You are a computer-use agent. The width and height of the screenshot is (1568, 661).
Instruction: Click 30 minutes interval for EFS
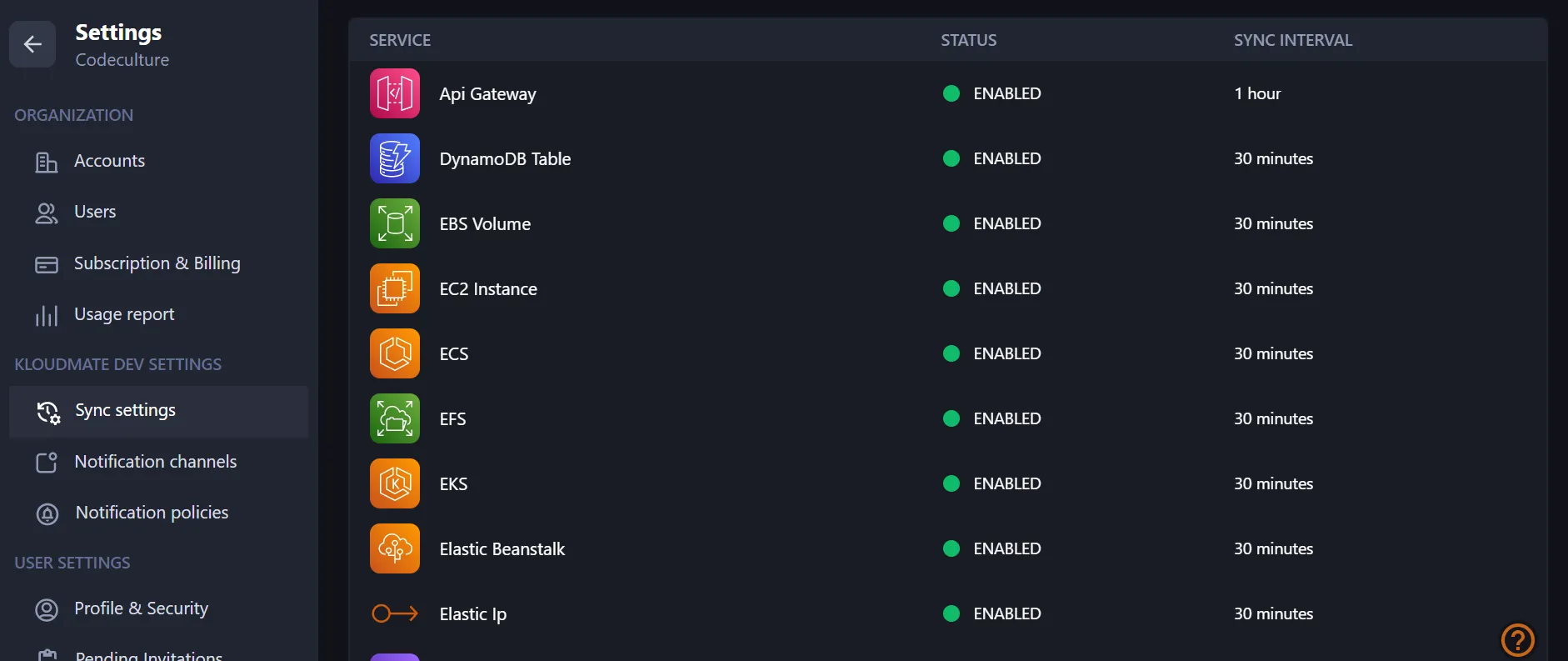coord(1273,418)
